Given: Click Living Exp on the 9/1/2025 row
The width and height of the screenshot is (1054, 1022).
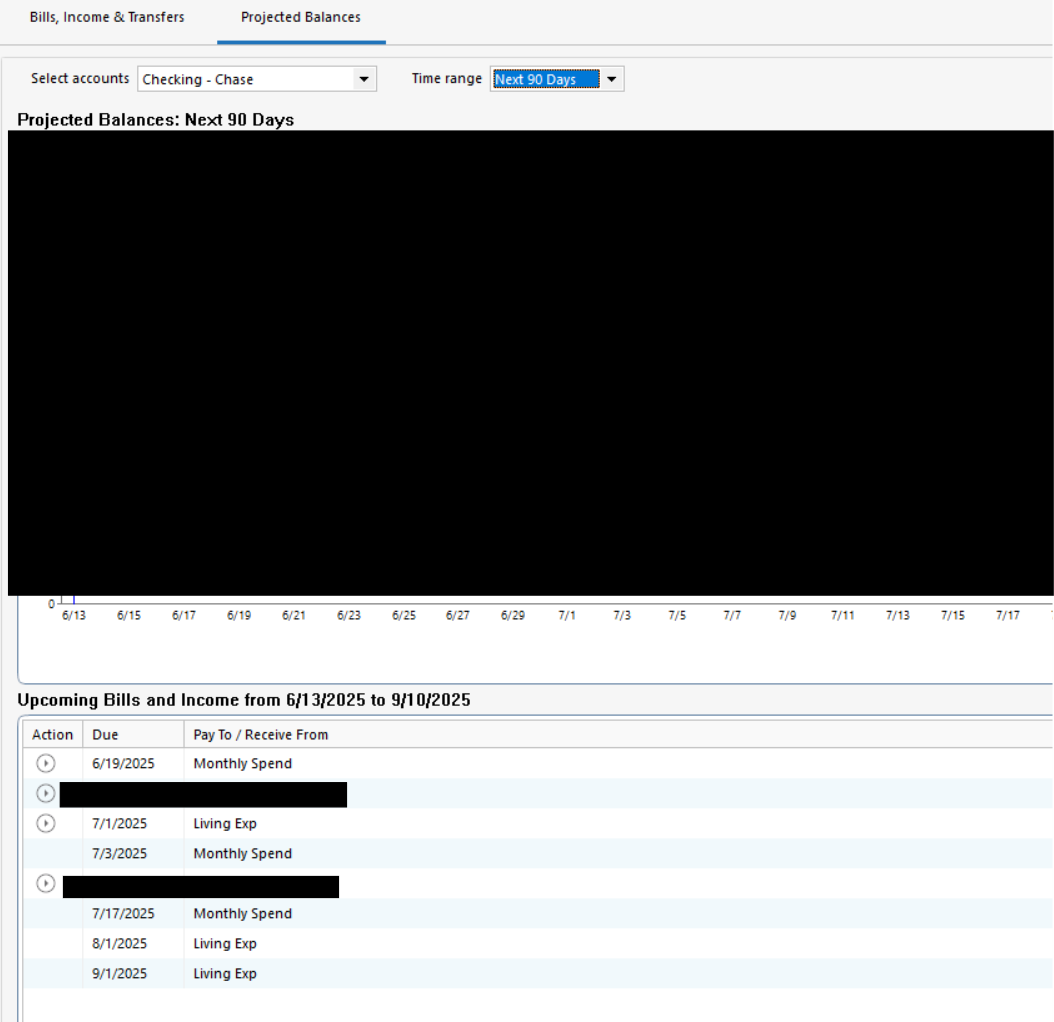Looking at the screenshot, I should (x=225, y=974).
